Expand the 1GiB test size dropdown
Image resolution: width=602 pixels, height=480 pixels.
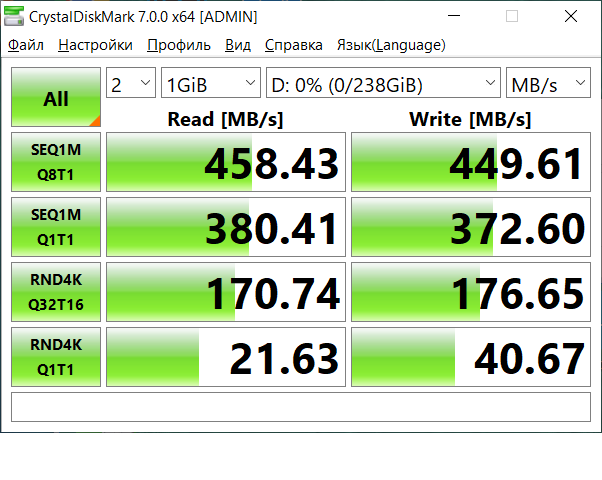pos(210,85)
